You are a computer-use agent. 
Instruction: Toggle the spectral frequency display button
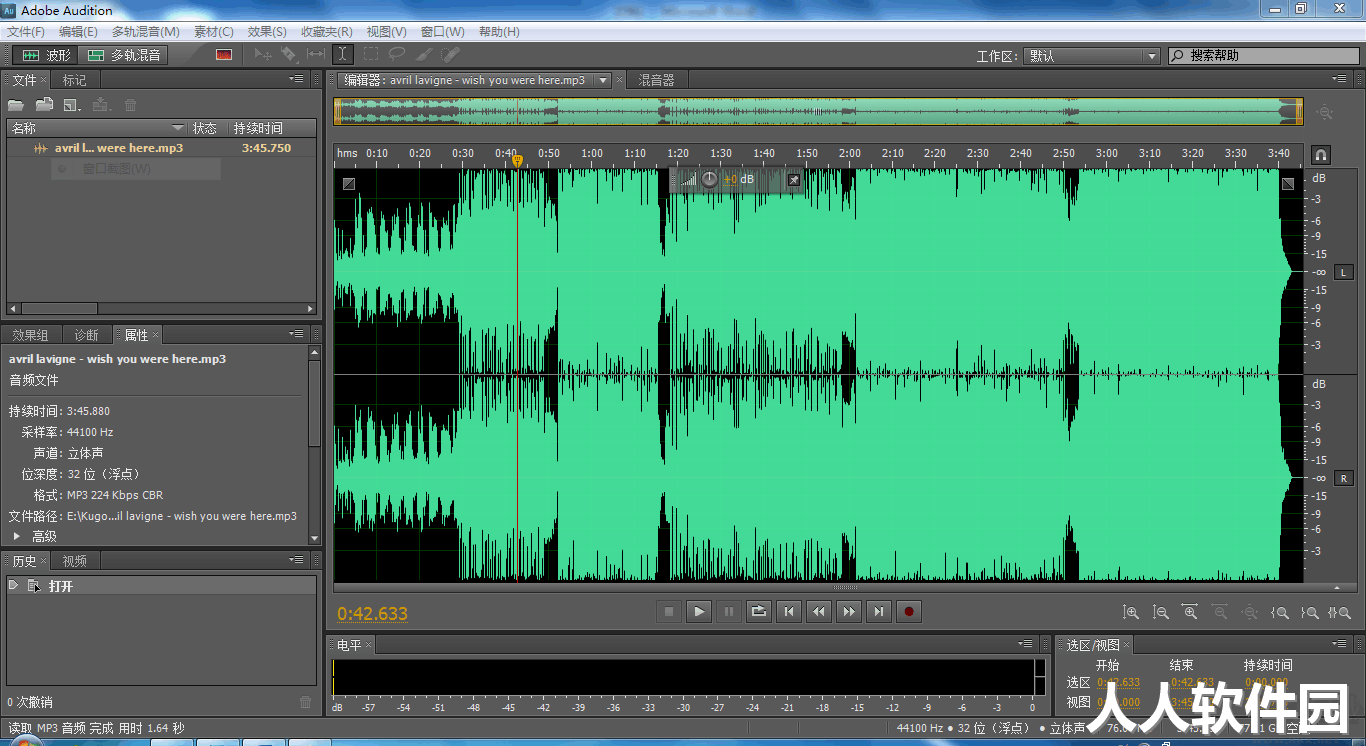[x=224, y=55]
